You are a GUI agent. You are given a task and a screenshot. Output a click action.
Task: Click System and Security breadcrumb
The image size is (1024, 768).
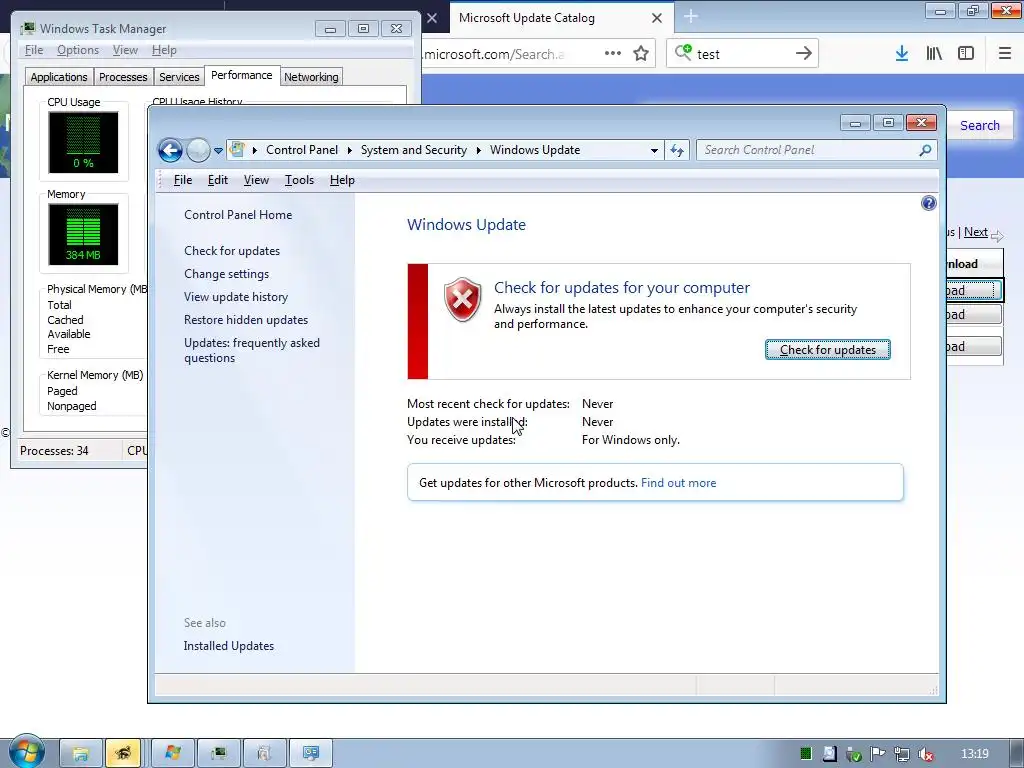(x=413, y=150)
